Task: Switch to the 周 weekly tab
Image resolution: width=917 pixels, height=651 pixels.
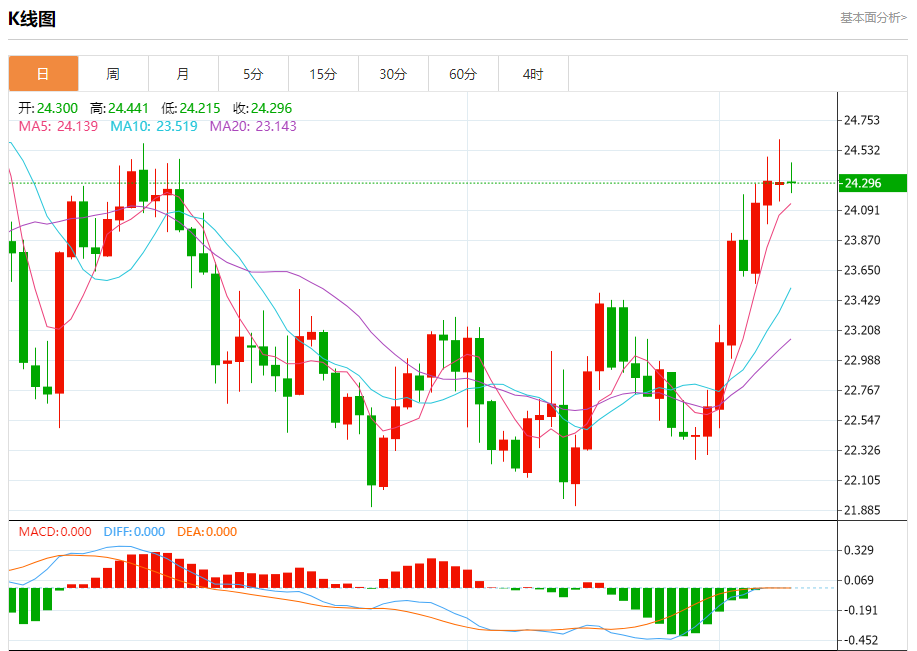Action: tap(113, 74)
